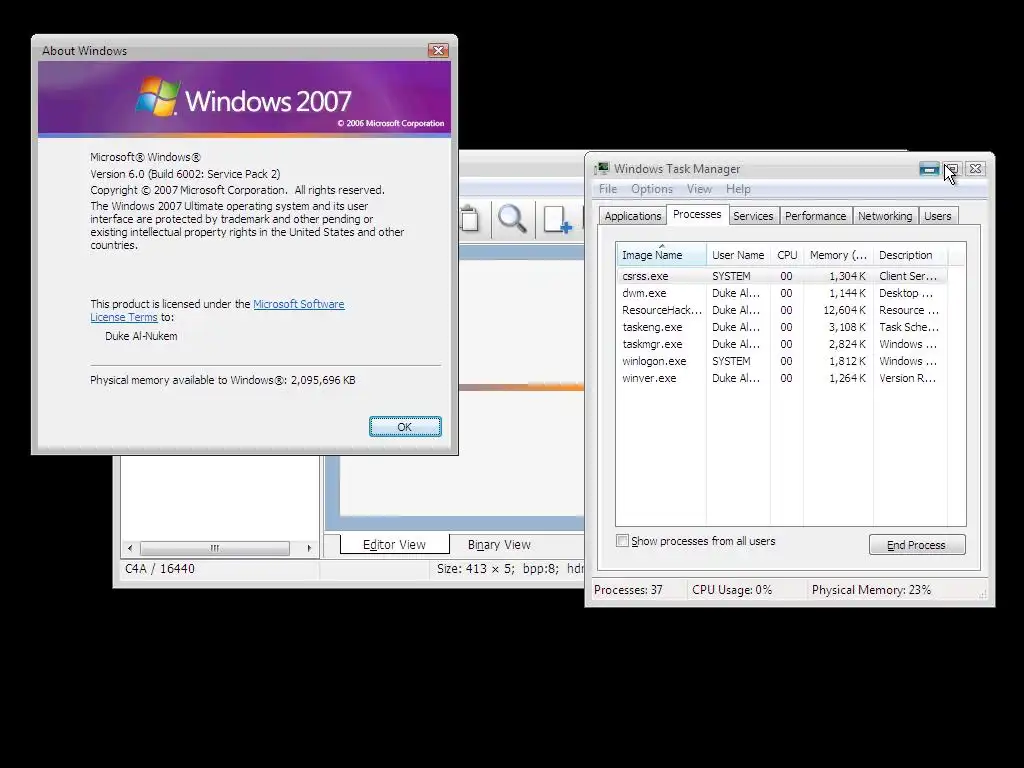Click the clipboard paste icon in Resource Hacker
Viewport: 1024px width, 768px height.
pyautogui.click(x=470, y=219)
